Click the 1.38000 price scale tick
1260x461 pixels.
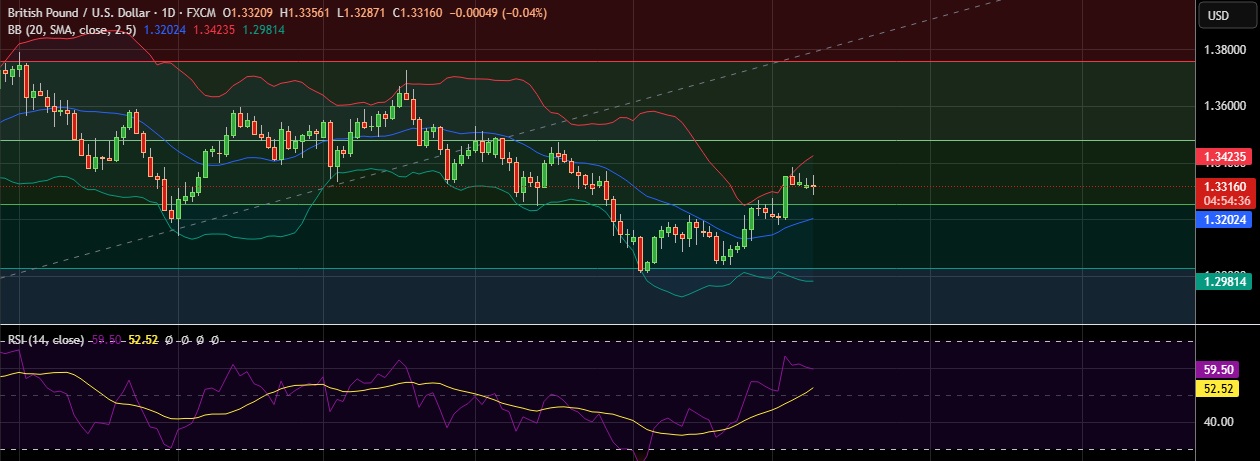click(x=1223, y=49)
